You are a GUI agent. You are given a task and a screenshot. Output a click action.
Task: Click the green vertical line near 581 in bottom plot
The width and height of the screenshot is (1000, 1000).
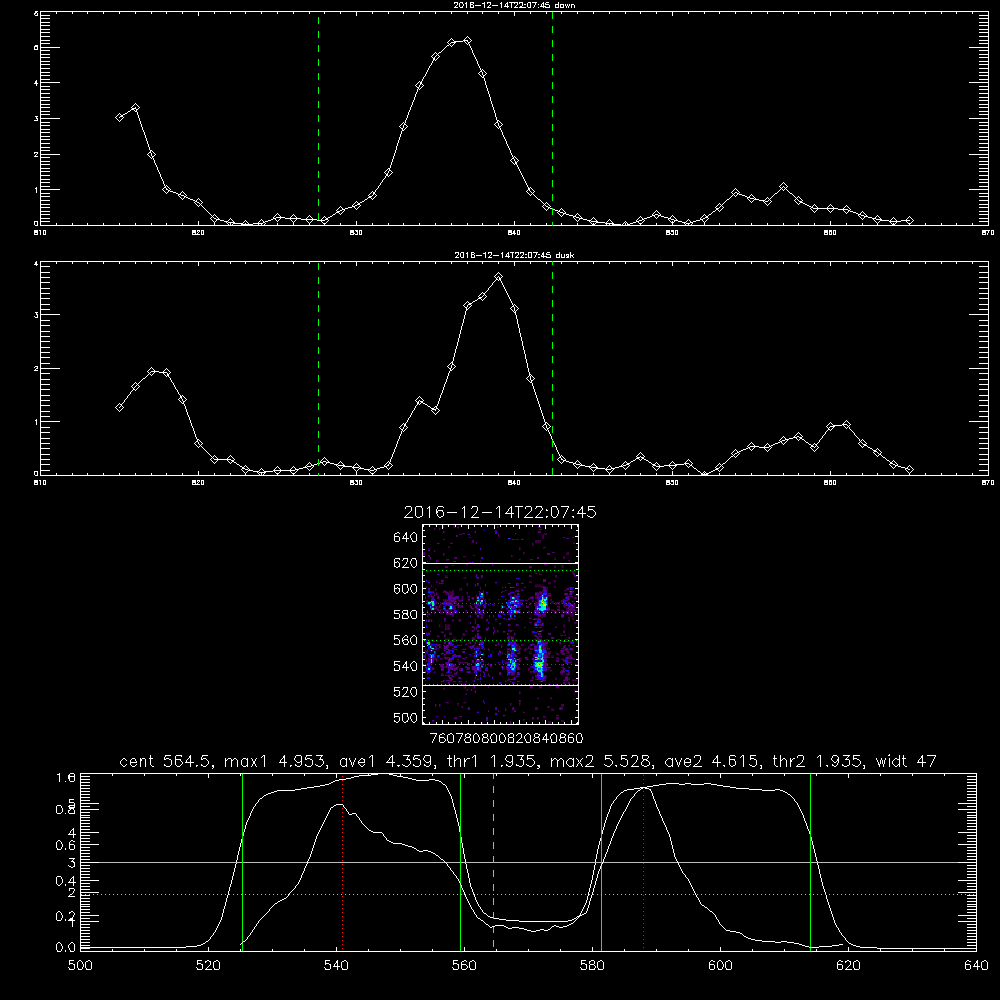point(601,861)
